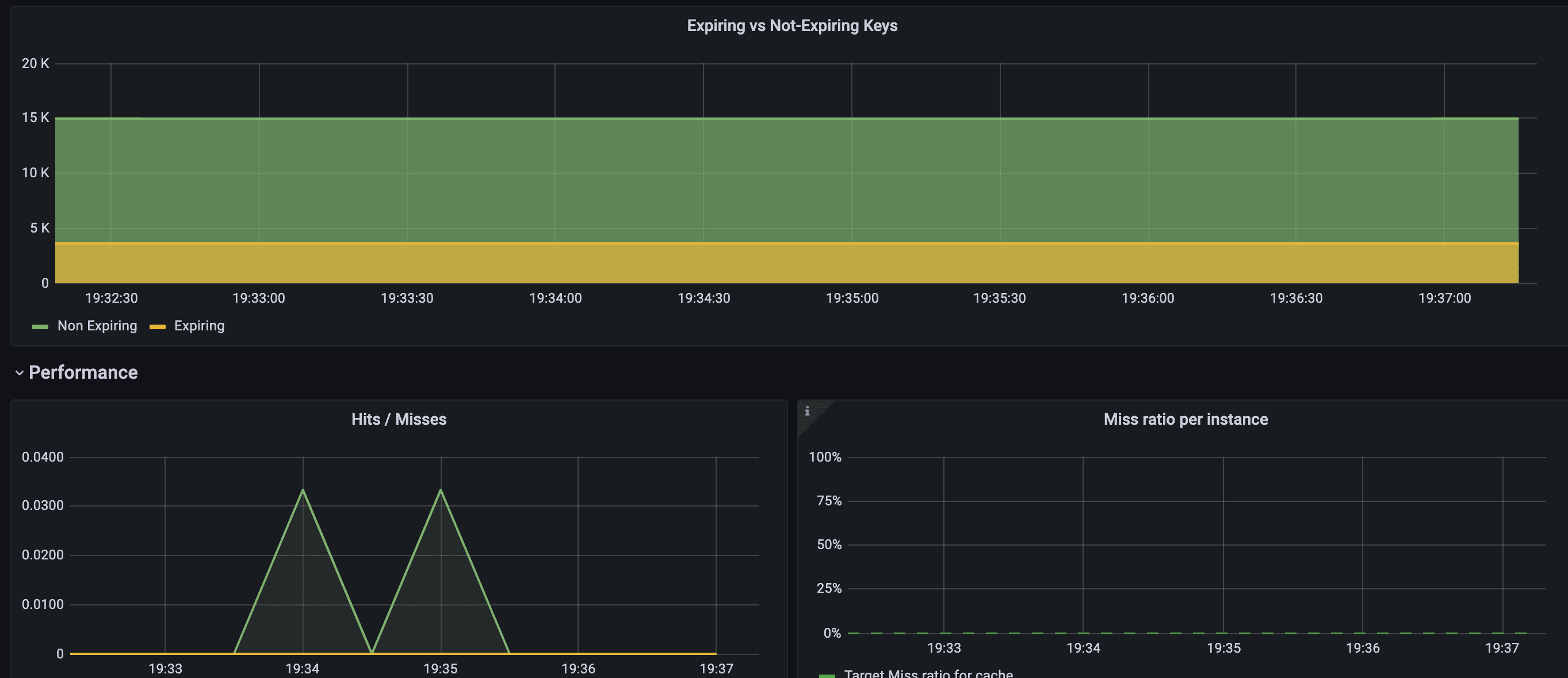
Task: Click the info icon on Miss ratio panel
Action: [807, 411]
